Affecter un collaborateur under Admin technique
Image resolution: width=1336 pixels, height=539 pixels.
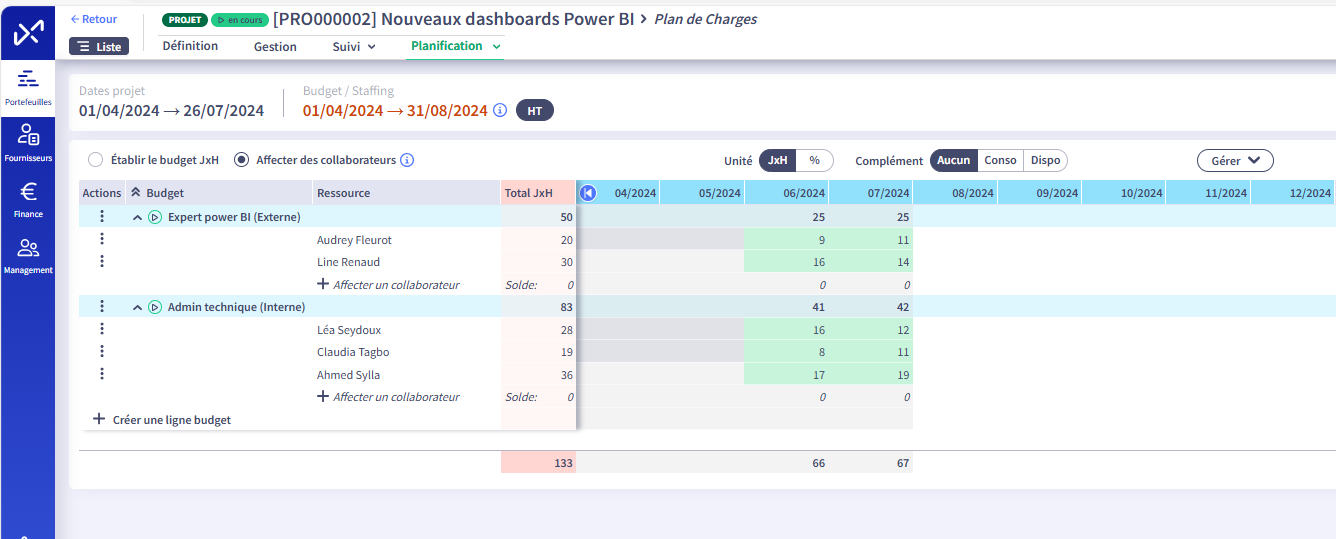(388, 397)
